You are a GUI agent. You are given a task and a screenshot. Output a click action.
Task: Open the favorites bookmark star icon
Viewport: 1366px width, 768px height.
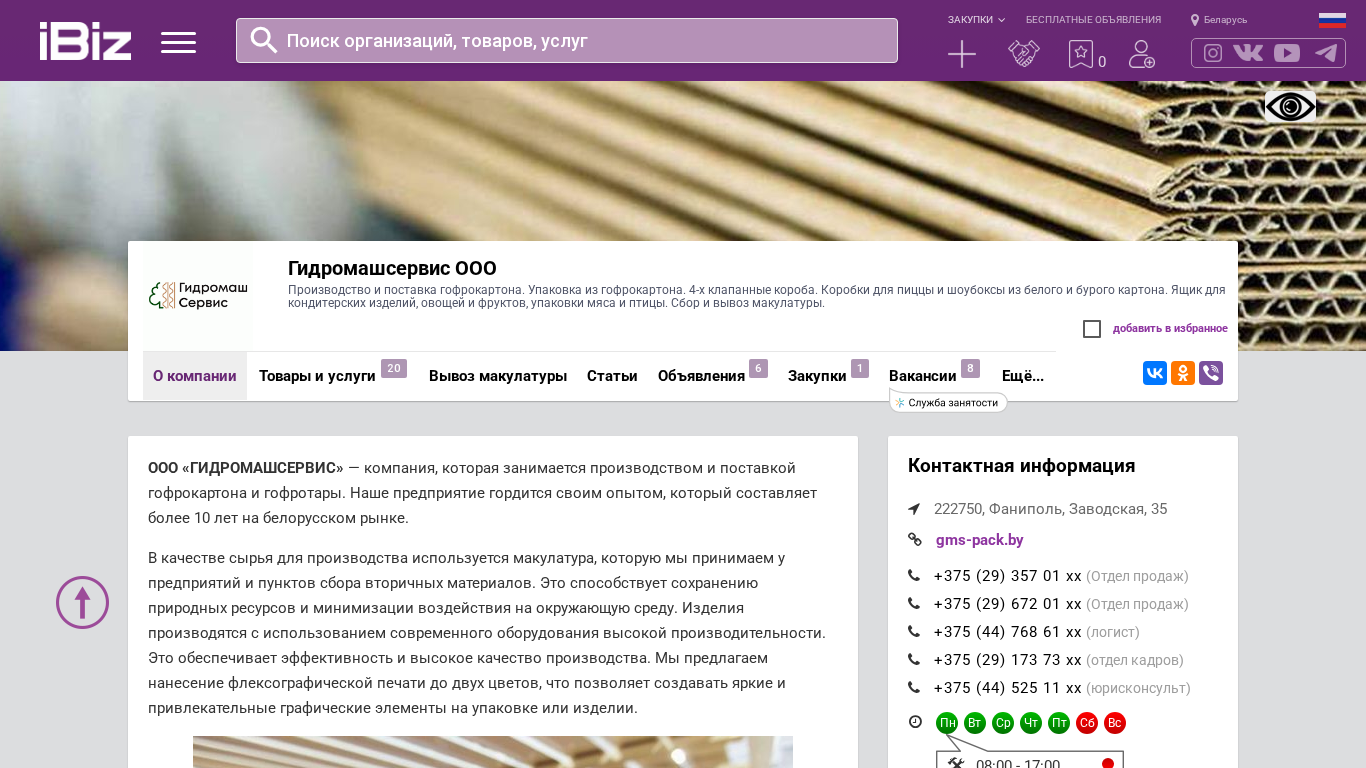coord(1081,54)
